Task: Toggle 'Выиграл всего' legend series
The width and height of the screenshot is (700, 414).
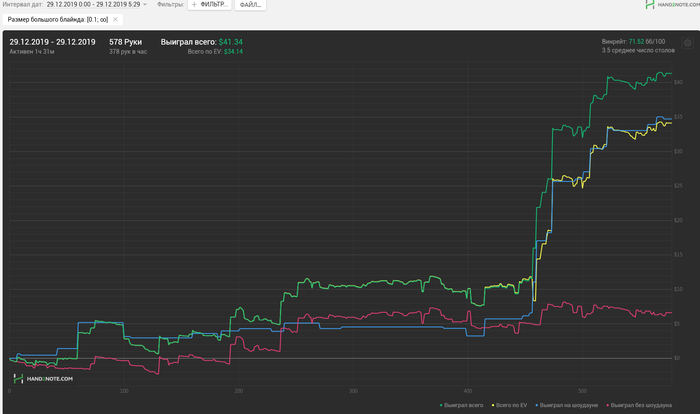Action: [463, 405]
